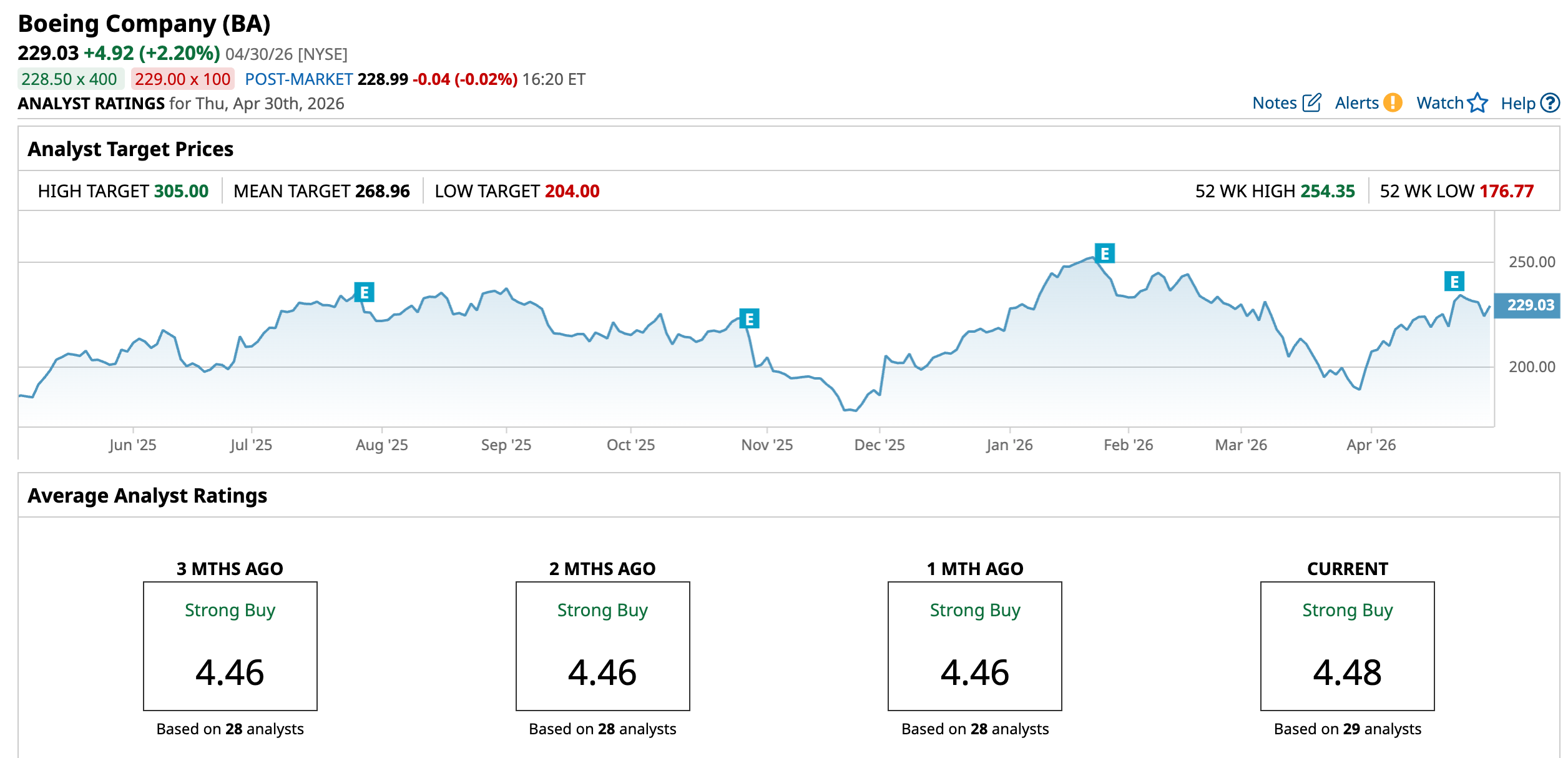This screenshot has width=1568, height=758.
Task: Click the earnings E marker in late April '26
Action: (1454, 282)
